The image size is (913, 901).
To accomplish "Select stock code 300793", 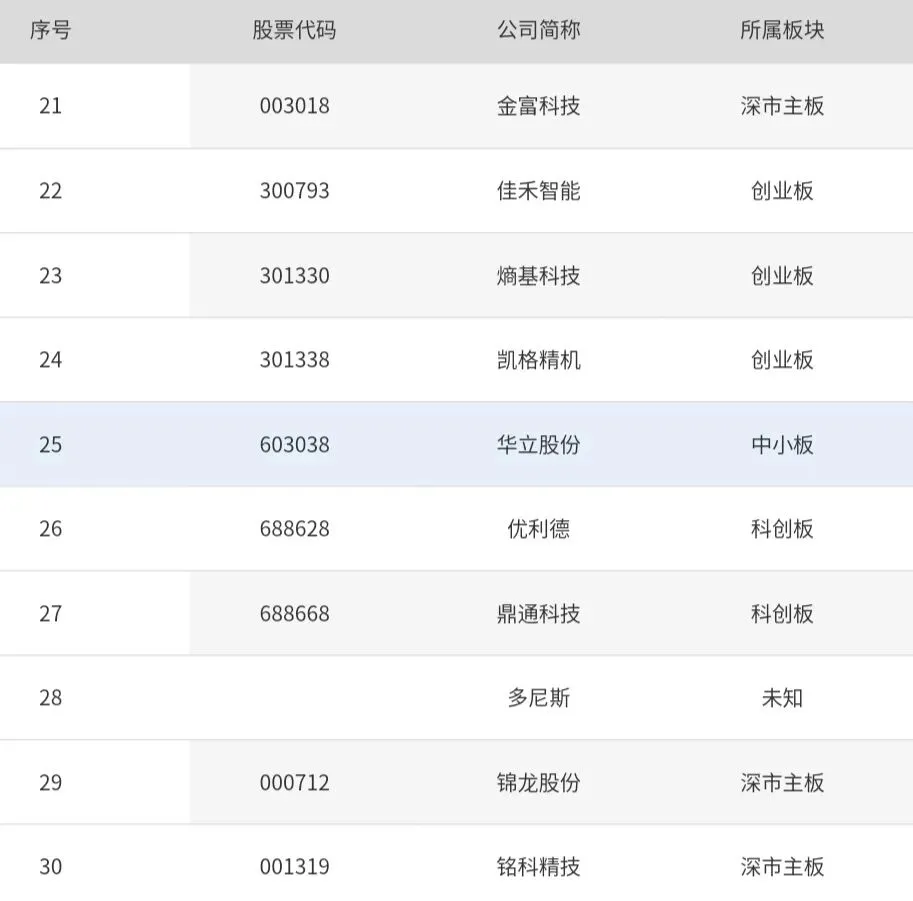I will tap(295, 191).
